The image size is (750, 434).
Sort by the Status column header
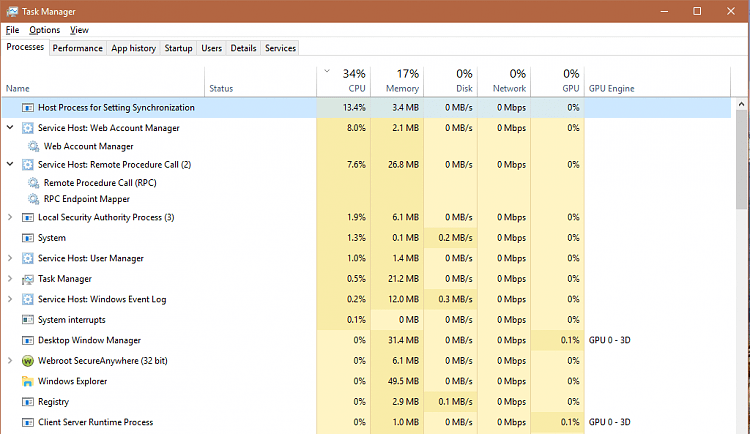[x=261, y=81]
